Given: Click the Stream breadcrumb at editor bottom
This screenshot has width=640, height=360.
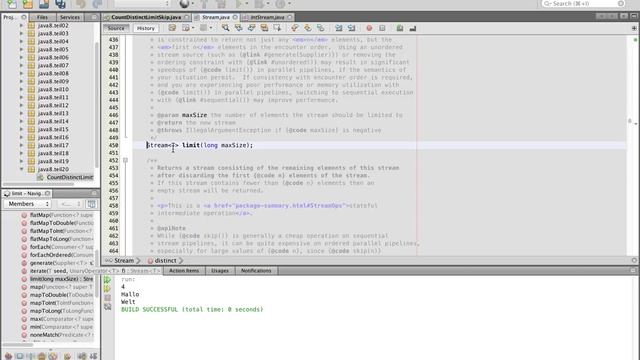Looking at the screenshot, I should [x=124, y=260].
